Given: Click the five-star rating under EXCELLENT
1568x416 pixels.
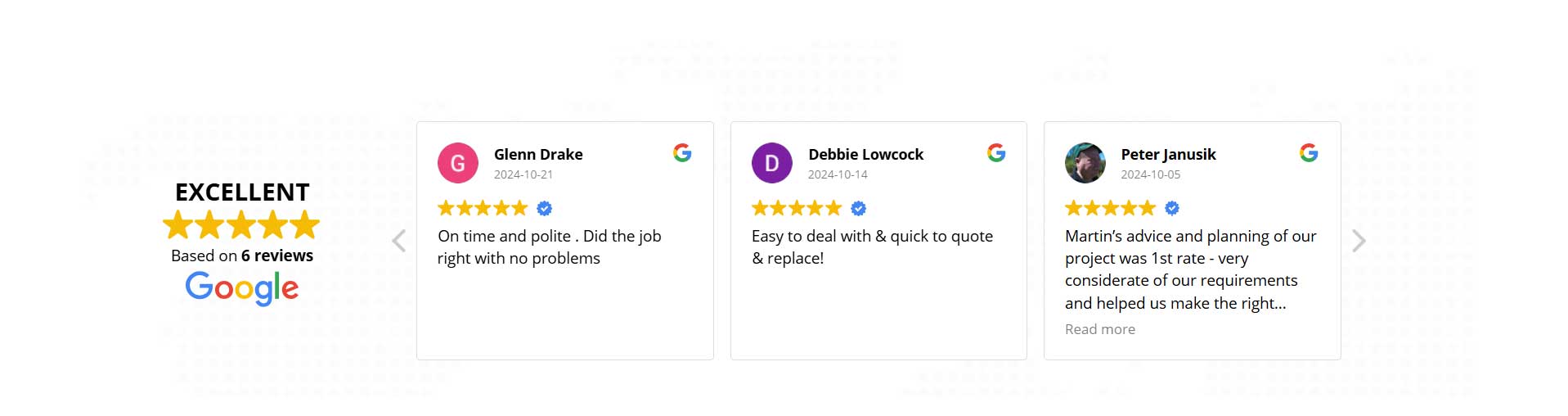Looking at the screenshot, I should [x=241, y=224].
